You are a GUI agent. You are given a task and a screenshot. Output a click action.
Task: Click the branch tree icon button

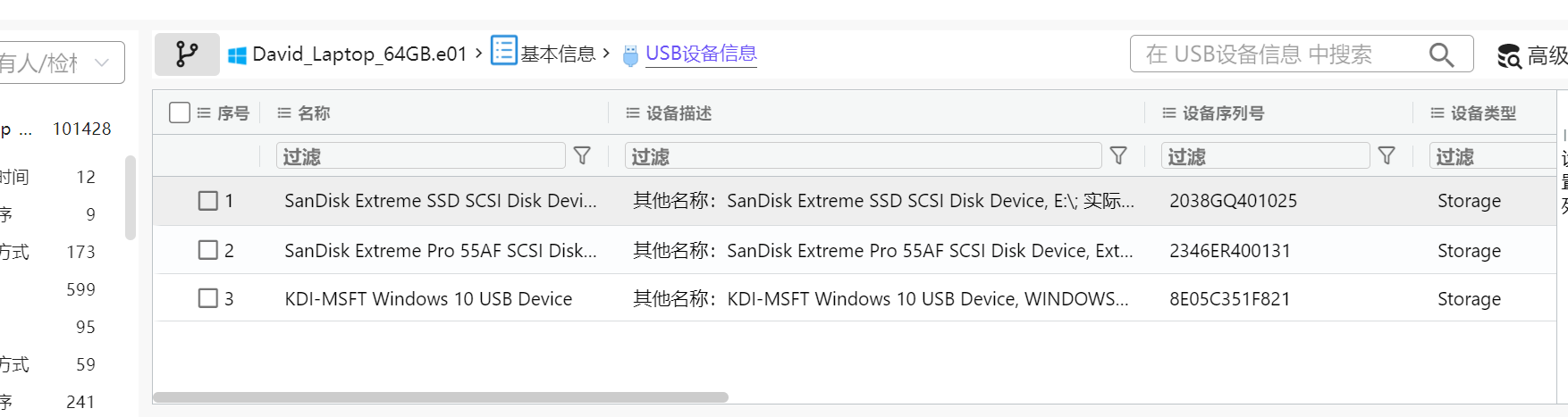[x=187, y=54]
